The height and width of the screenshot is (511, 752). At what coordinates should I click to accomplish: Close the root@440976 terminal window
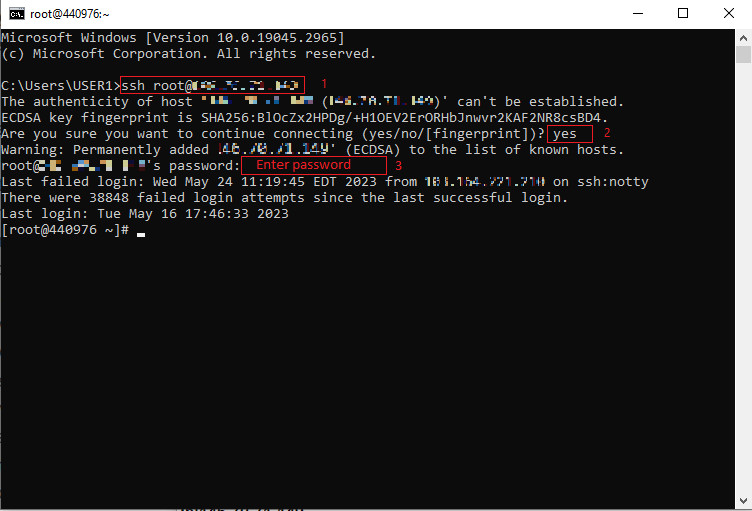[728, 13]
